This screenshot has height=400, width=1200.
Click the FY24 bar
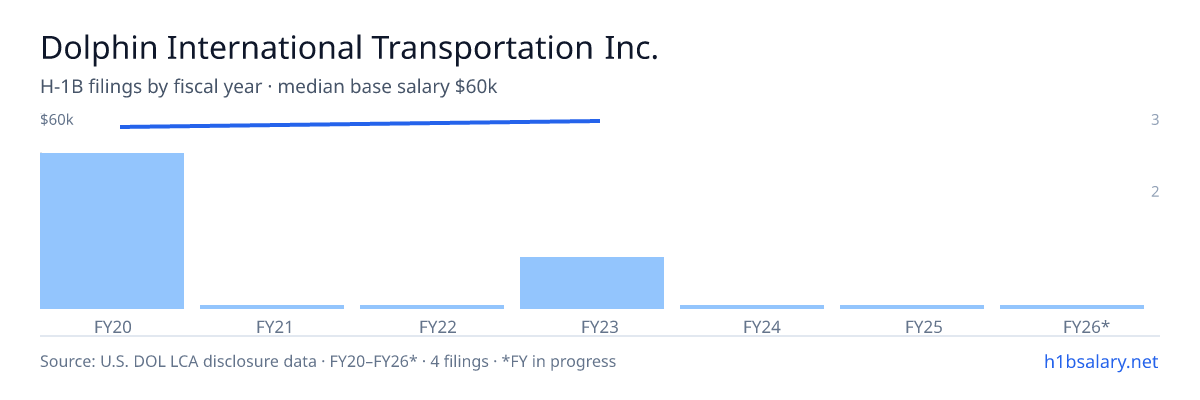tap(752, 307)
